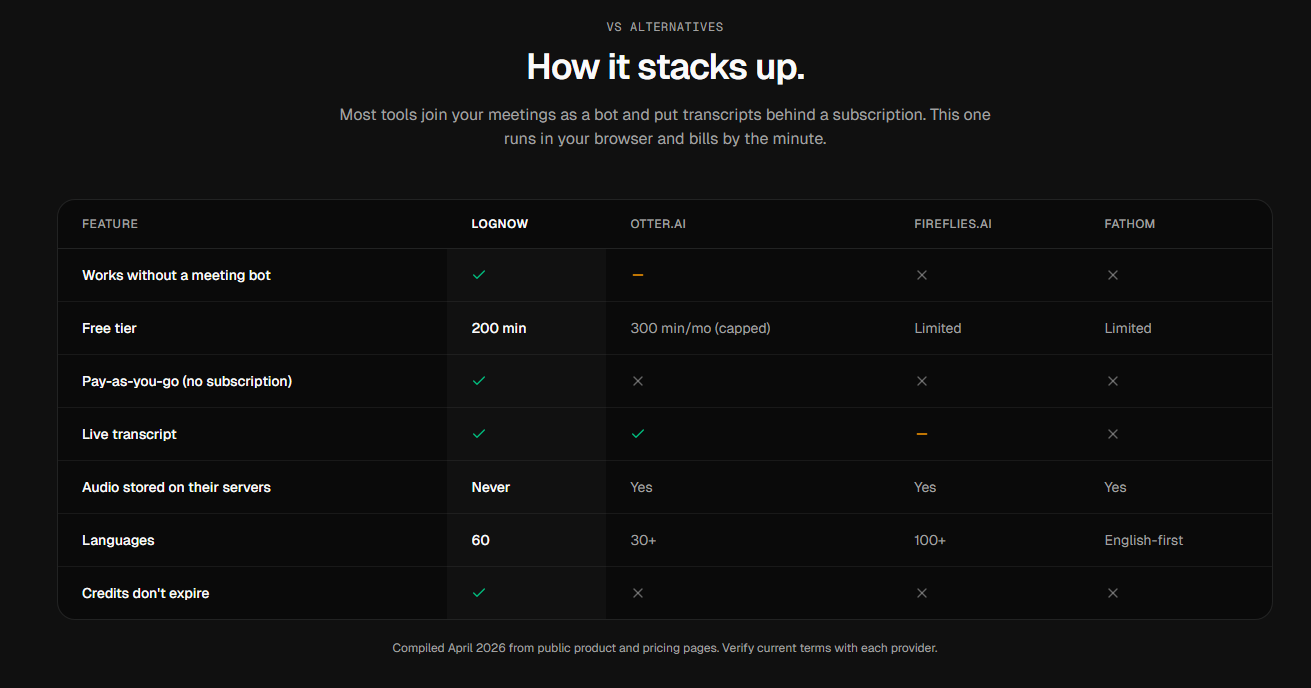The height and width of the screenshot is (688, 1311).
Task: Click LogNow checkmark in Pay-as-you-go row
Action: pos(479,381)
